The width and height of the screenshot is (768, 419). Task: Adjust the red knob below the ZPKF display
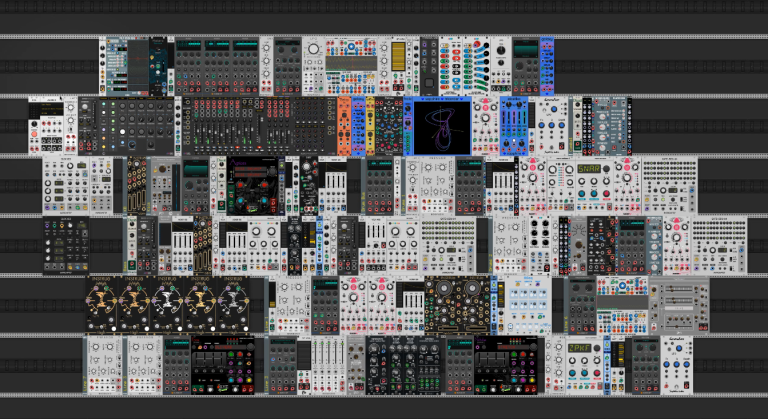597,374
